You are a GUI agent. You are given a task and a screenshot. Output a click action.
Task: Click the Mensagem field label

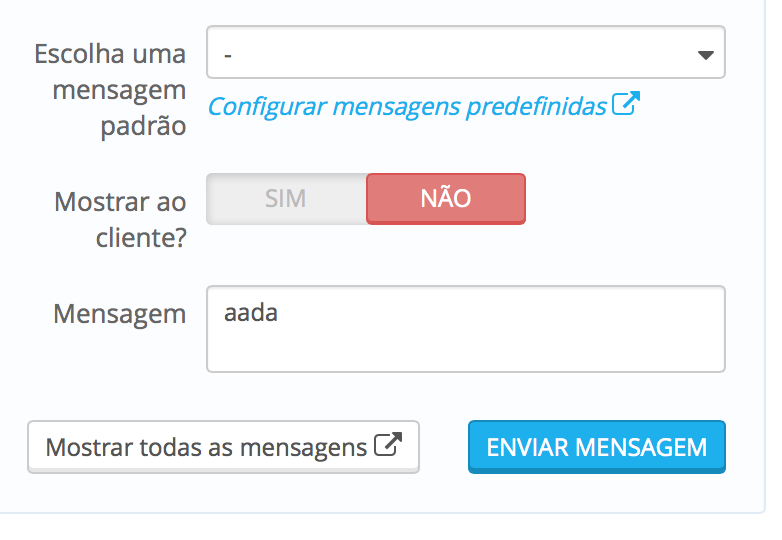tap(119, 314)
